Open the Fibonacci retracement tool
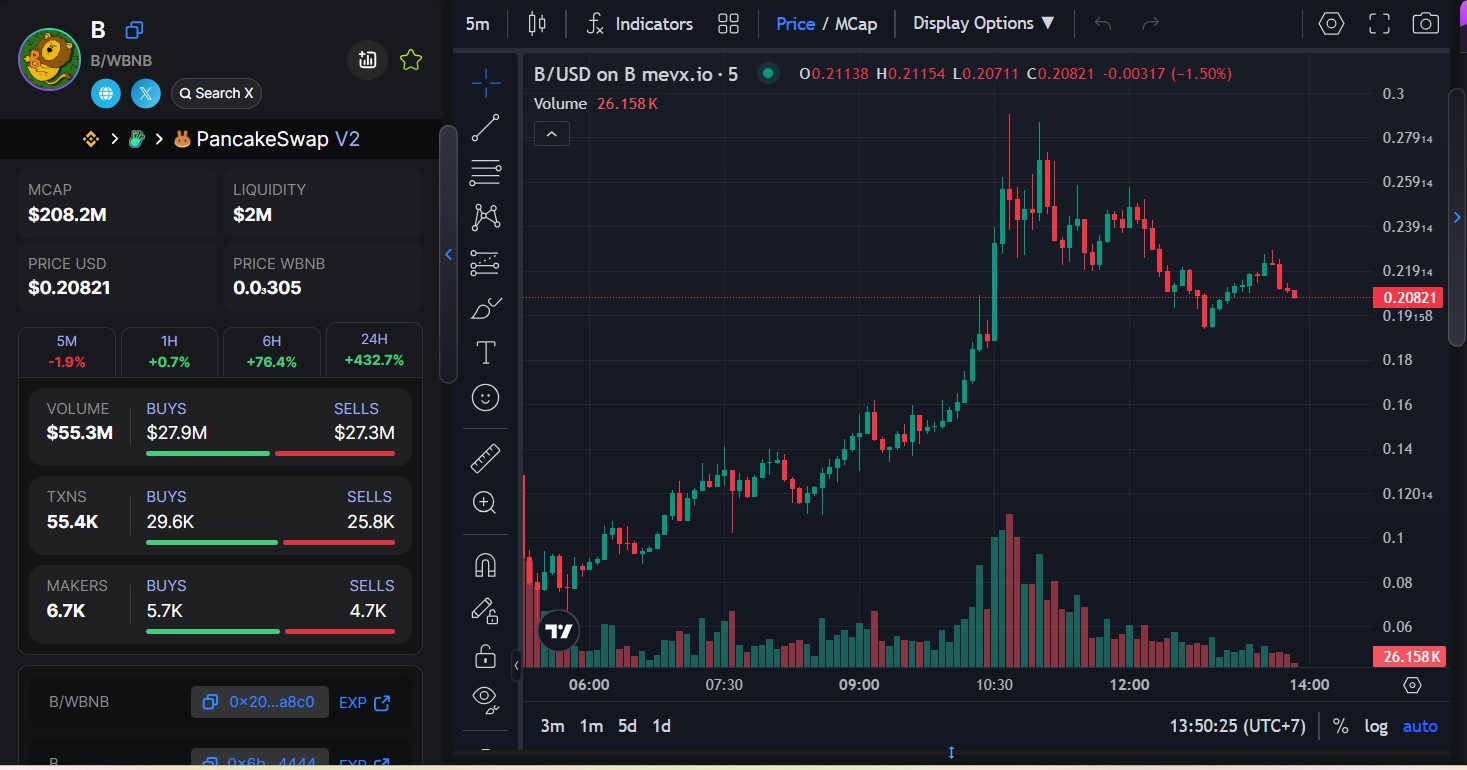Viewport: 1467px width, 770px height. pos(485,172)
